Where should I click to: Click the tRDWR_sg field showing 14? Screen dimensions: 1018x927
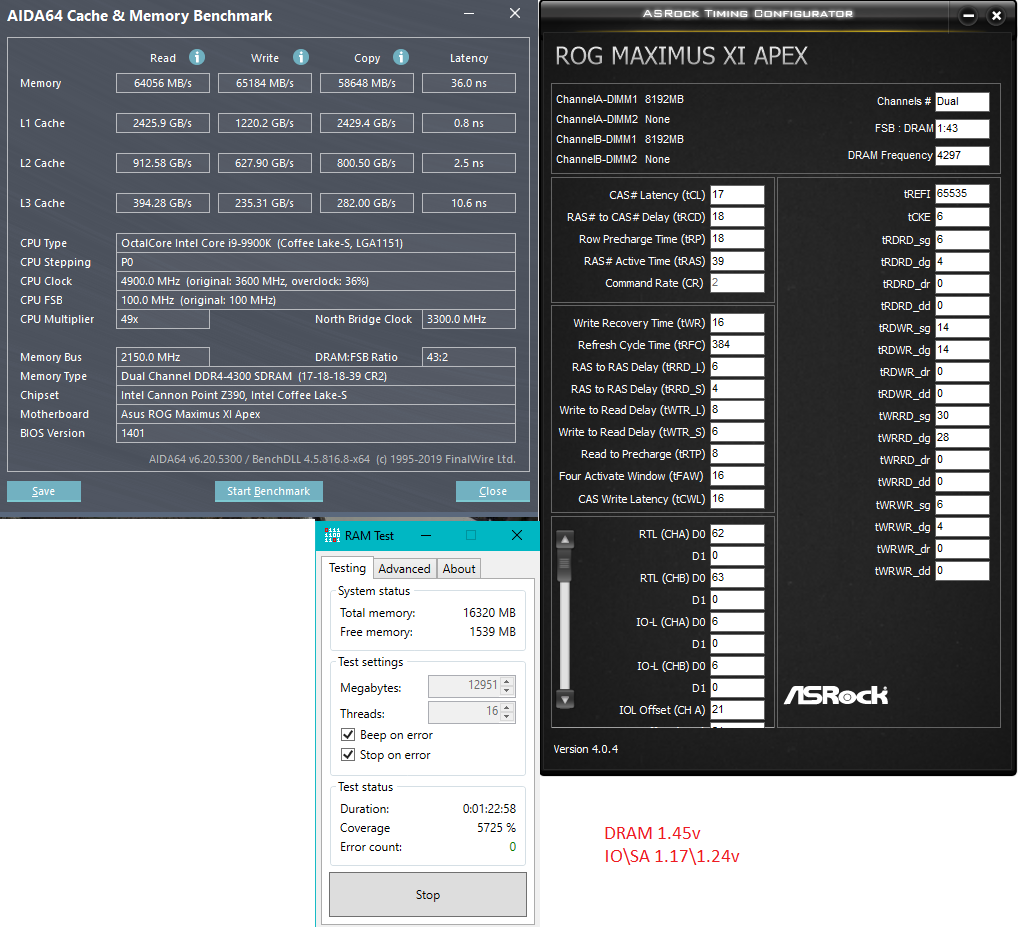[x=962, y=328]
